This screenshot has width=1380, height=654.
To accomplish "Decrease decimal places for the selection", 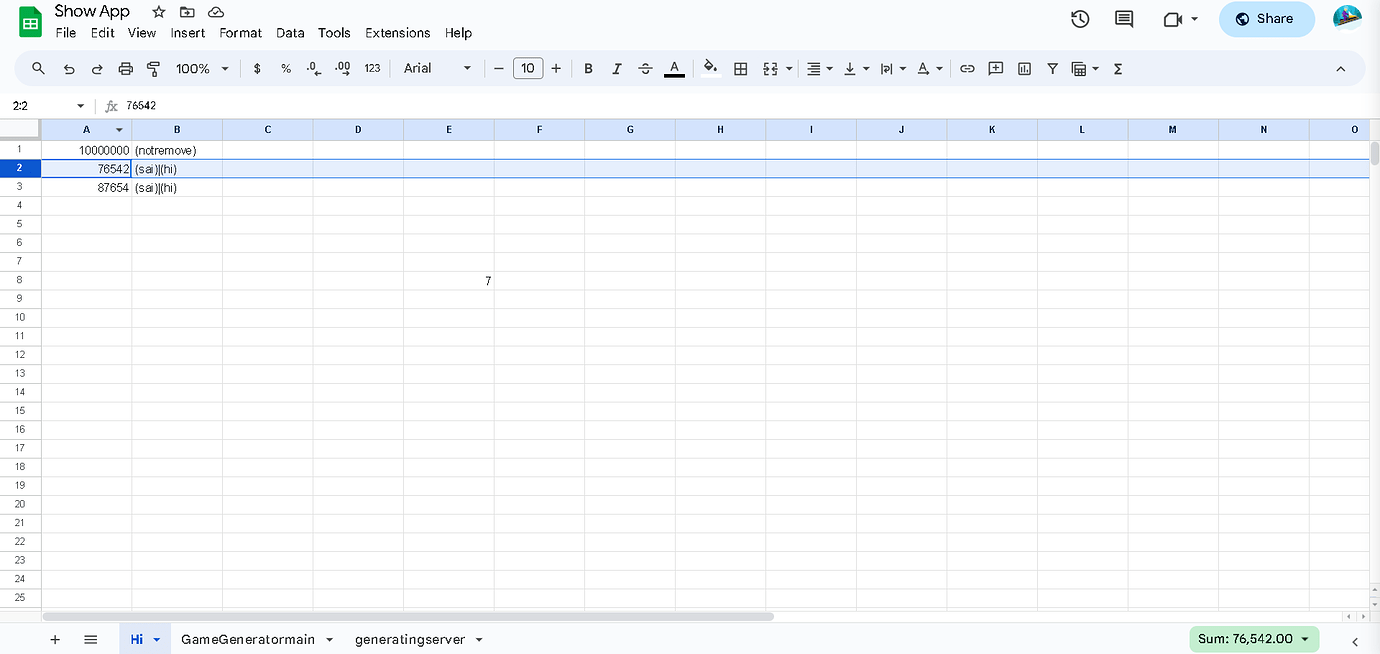I will (311, 68).
